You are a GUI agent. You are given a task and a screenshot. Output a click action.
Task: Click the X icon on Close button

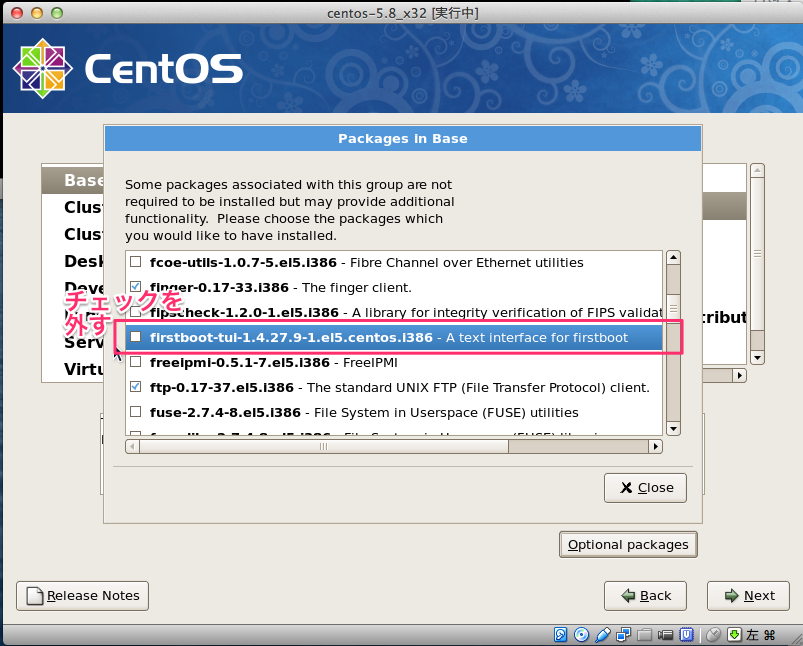(x=626, y=487)
